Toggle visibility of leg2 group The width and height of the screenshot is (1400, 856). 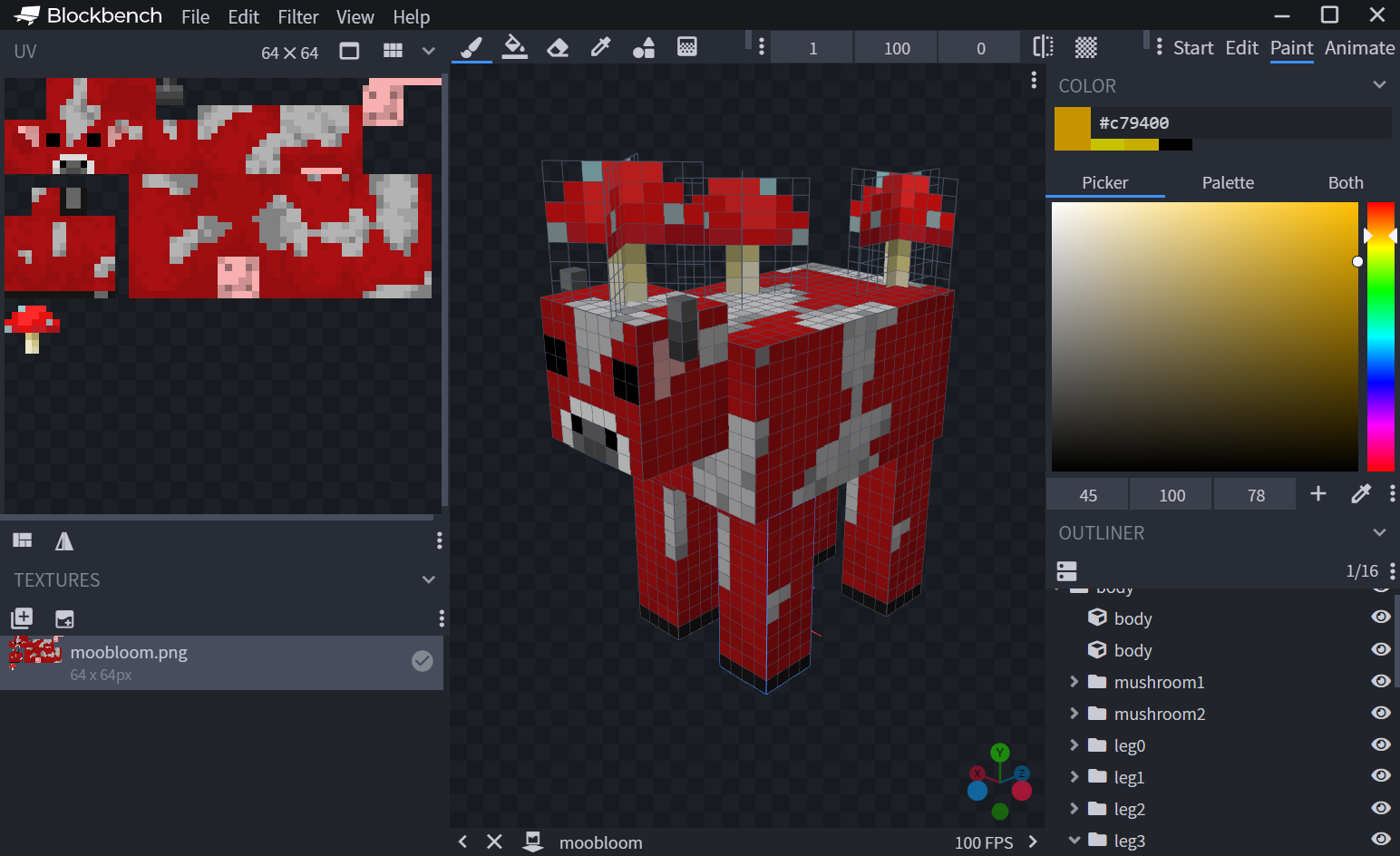click(x=1381, y=808)
